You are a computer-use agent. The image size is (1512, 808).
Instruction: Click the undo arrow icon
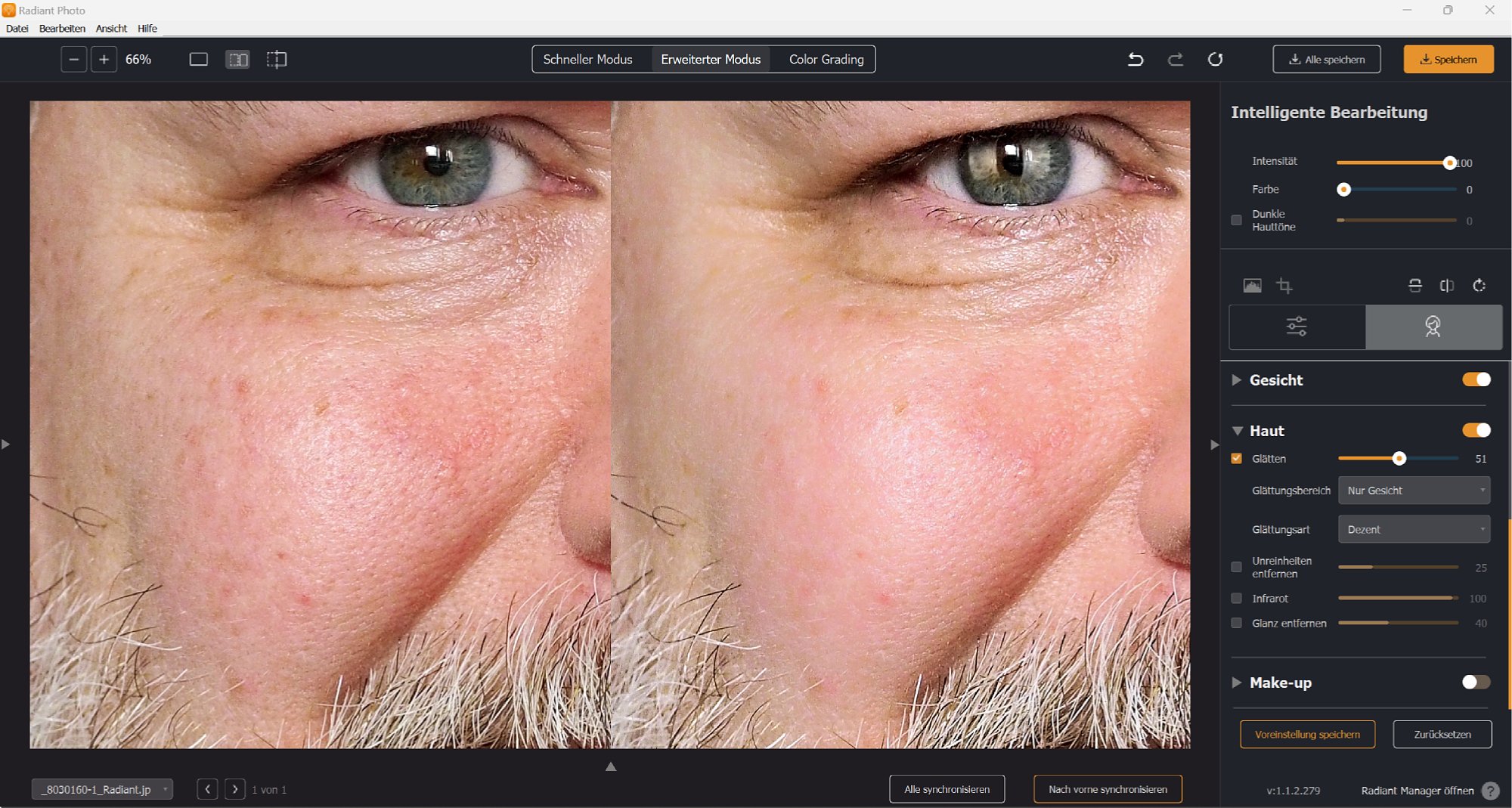tap(1136, 59)
